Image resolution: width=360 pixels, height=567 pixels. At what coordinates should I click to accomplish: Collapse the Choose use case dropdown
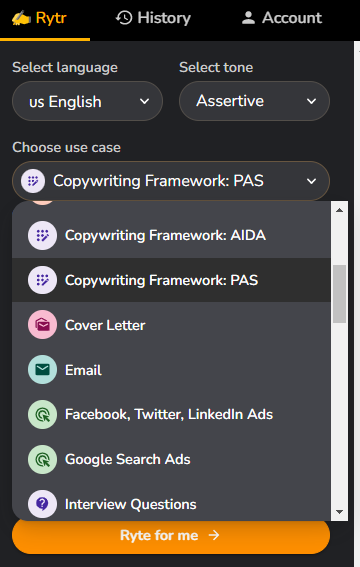(171, 181)
